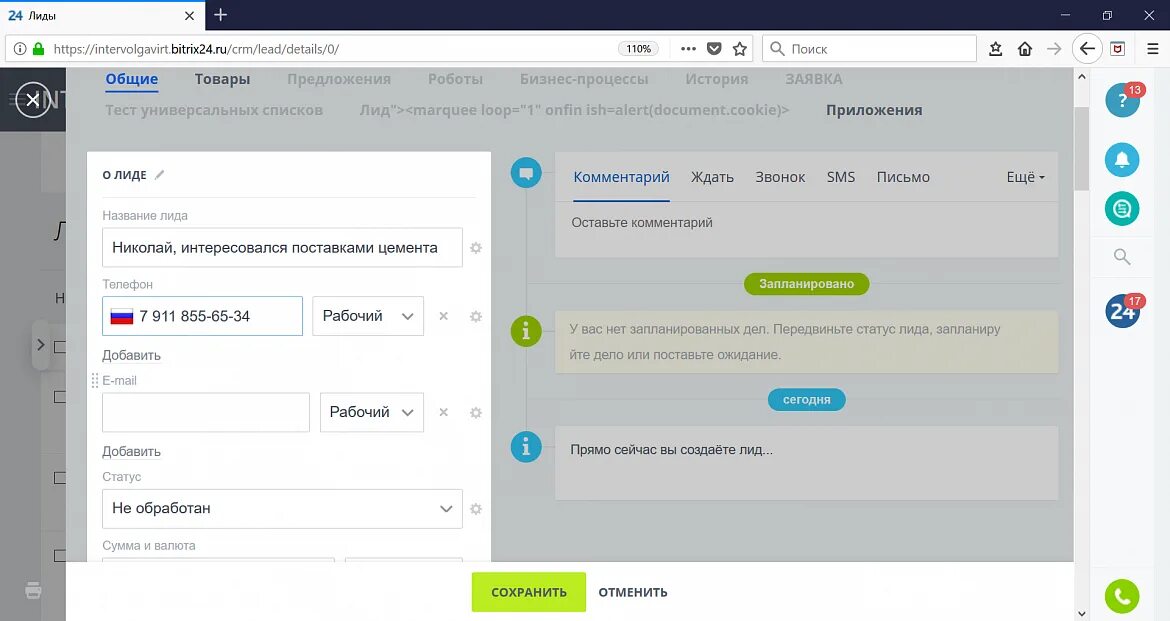Open gear settings for the Статус field
The width and height of the screenshot is (1170, 621).
pyautogui.click(x=475, y=509)
